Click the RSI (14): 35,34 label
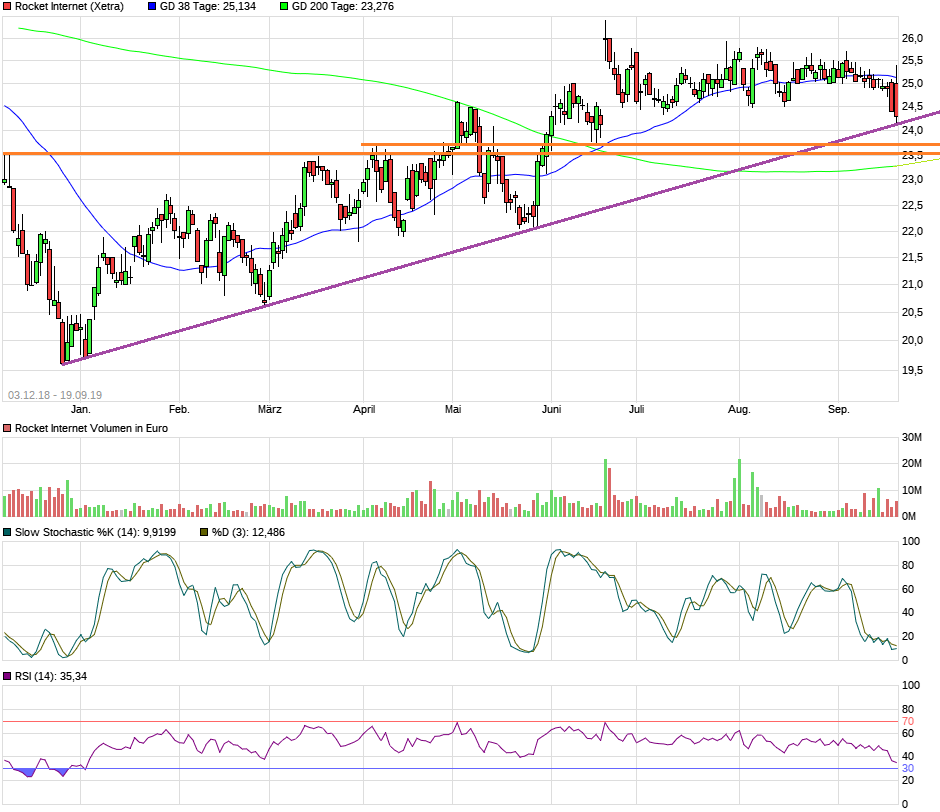940x812 pixels. [51, 676]
